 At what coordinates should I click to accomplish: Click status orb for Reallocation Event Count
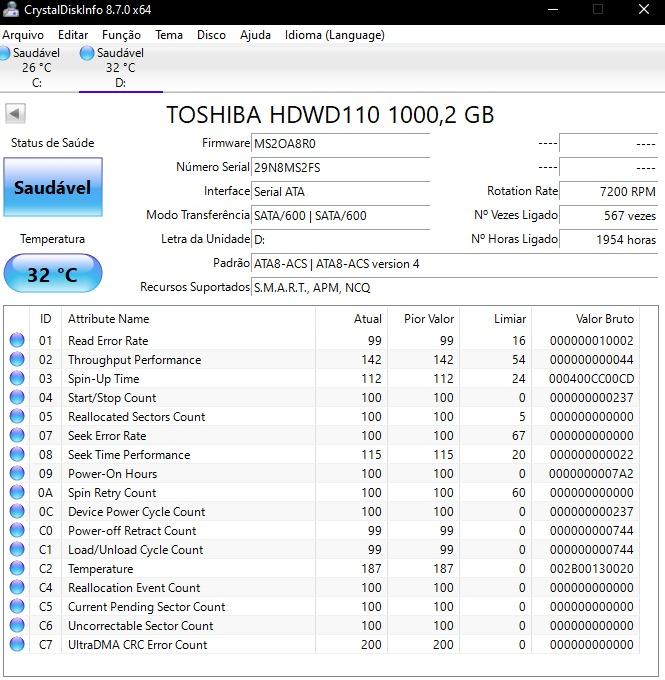17,587
